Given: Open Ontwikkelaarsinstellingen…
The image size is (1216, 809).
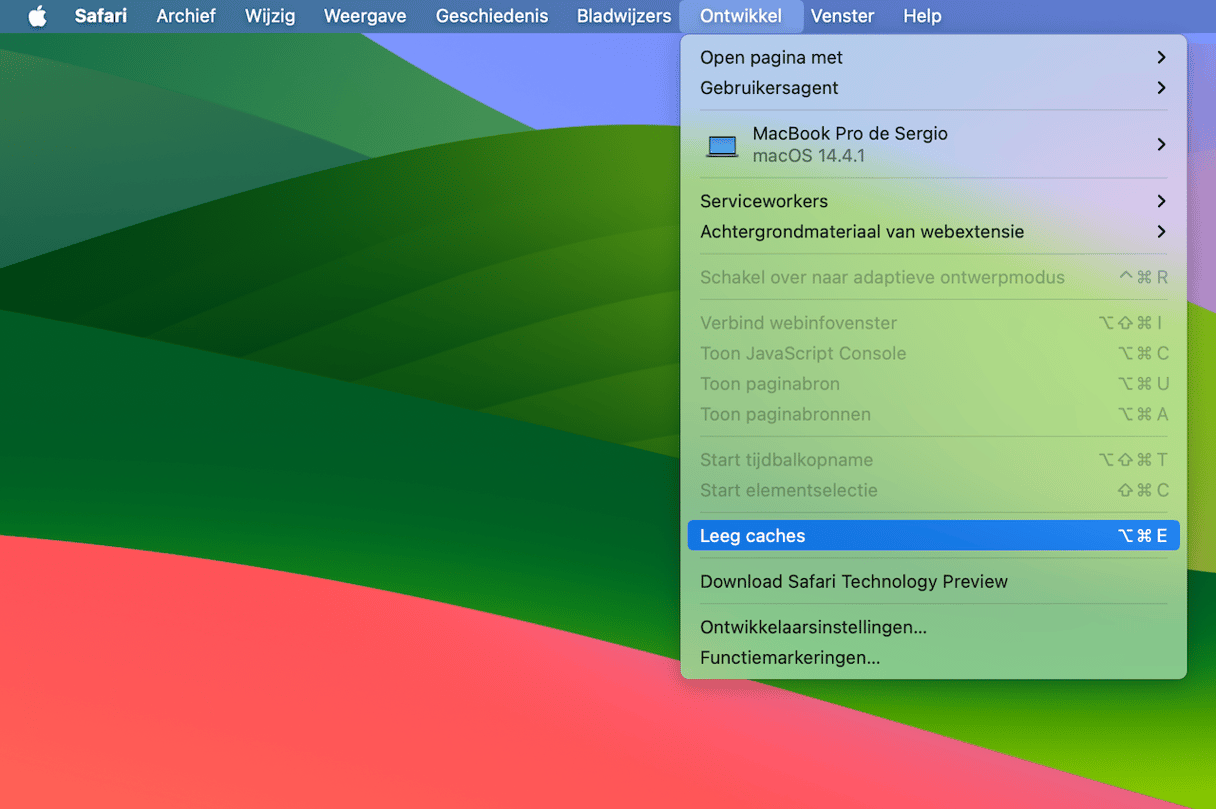Looking at the screenshot, I should (x=933, y=628).
